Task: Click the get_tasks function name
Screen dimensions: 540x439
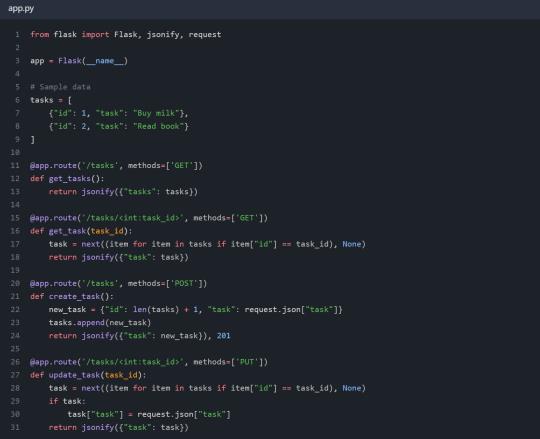Action: click(x=70, y=179)
